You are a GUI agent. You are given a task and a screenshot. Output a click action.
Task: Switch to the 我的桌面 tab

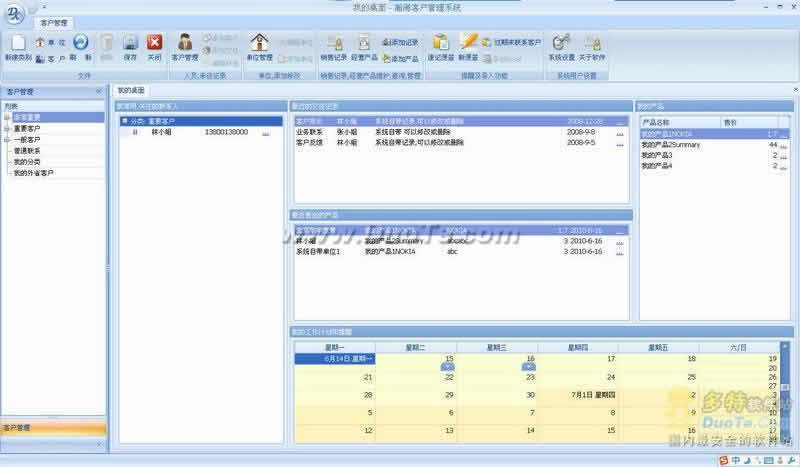tap(131, 91)
